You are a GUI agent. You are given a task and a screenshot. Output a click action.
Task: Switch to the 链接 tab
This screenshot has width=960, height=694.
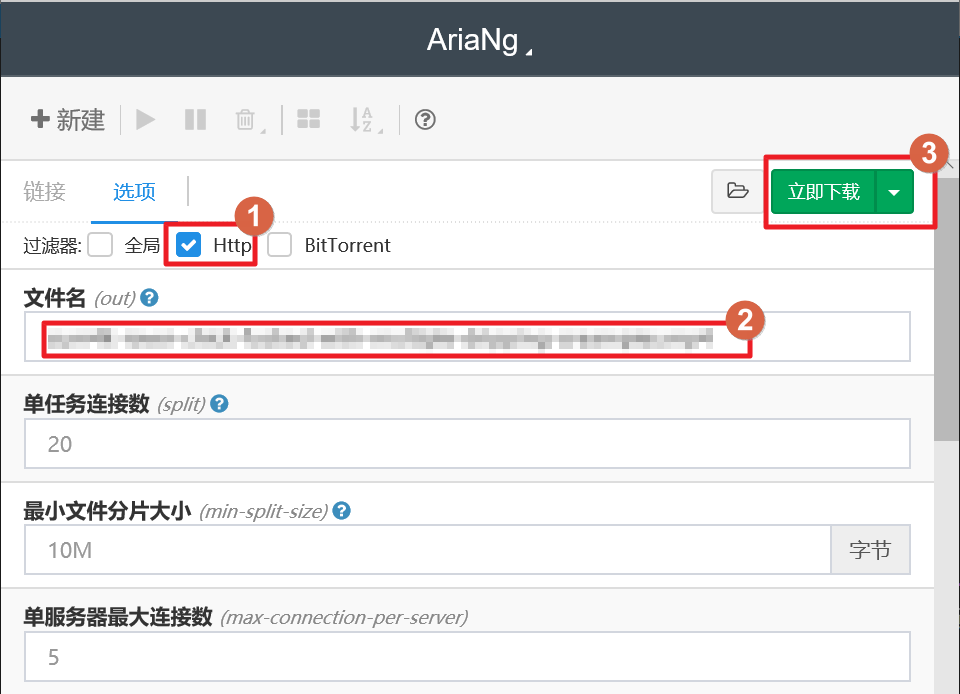click(x=44, y=191)
